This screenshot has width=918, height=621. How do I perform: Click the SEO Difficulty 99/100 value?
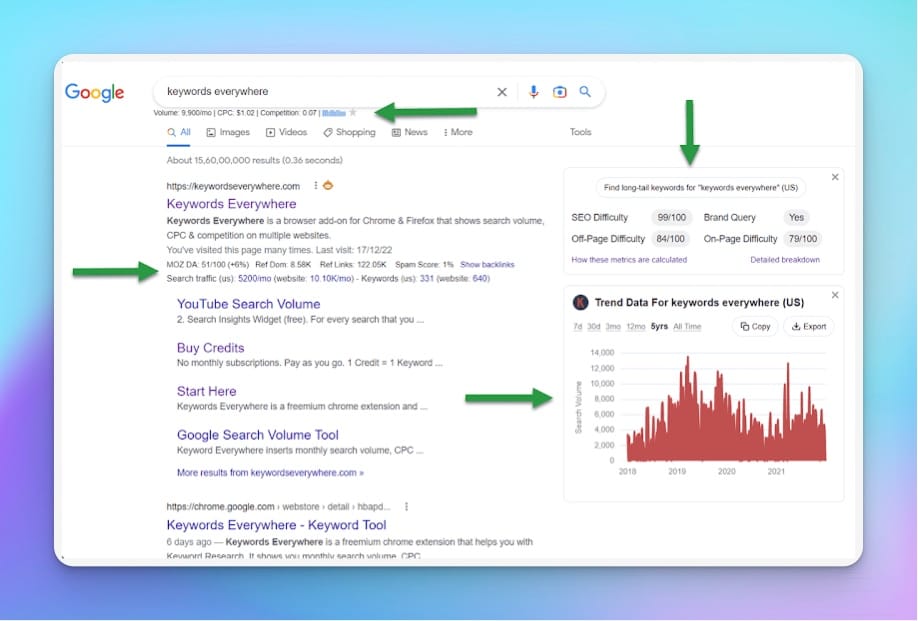(x=671, y=218)
